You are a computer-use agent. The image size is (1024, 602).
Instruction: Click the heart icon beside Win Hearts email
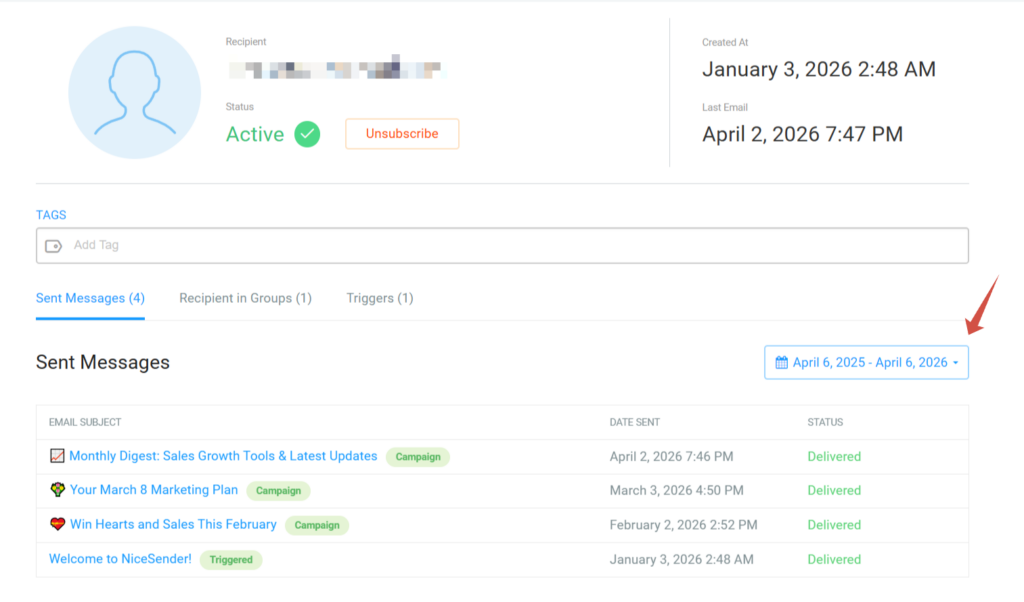click(57, 524)
